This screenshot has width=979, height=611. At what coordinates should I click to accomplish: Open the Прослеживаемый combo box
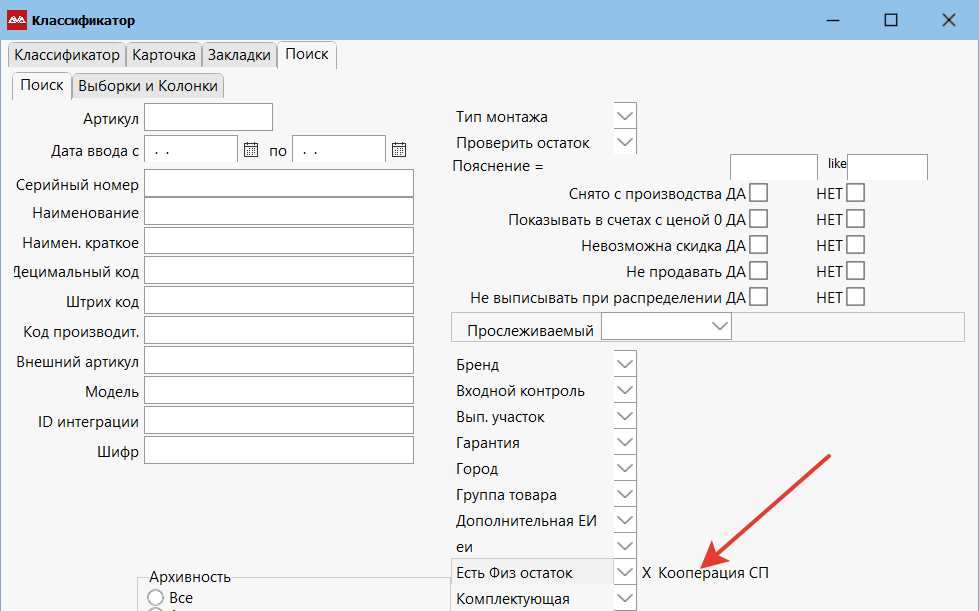(718, 327)
